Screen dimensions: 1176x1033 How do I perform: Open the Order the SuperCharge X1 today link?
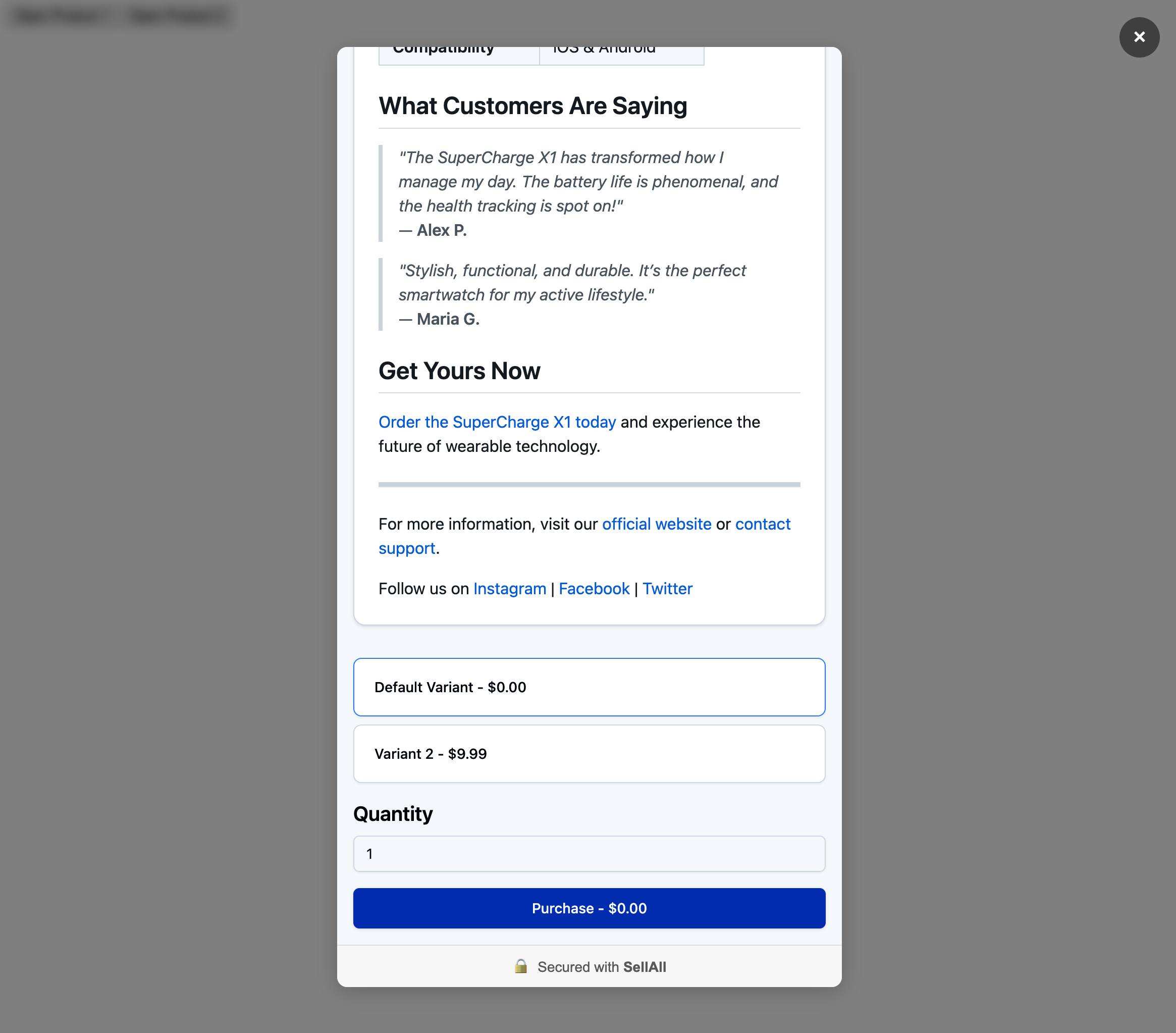click(497, 423)
